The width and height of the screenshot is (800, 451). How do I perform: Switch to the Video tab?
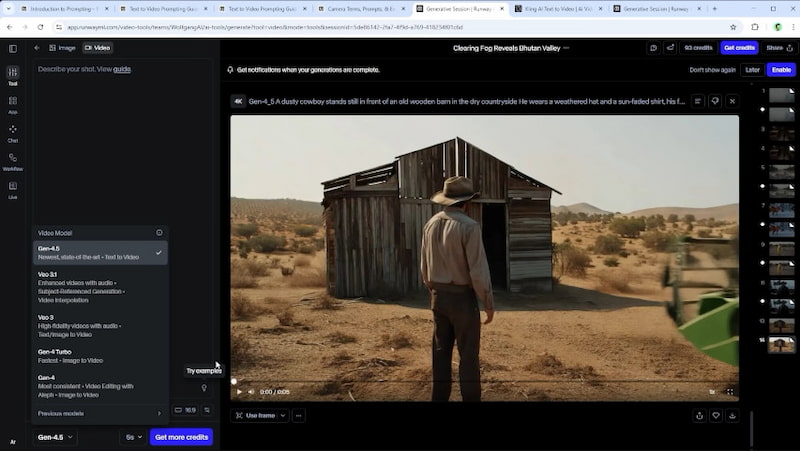98,47
